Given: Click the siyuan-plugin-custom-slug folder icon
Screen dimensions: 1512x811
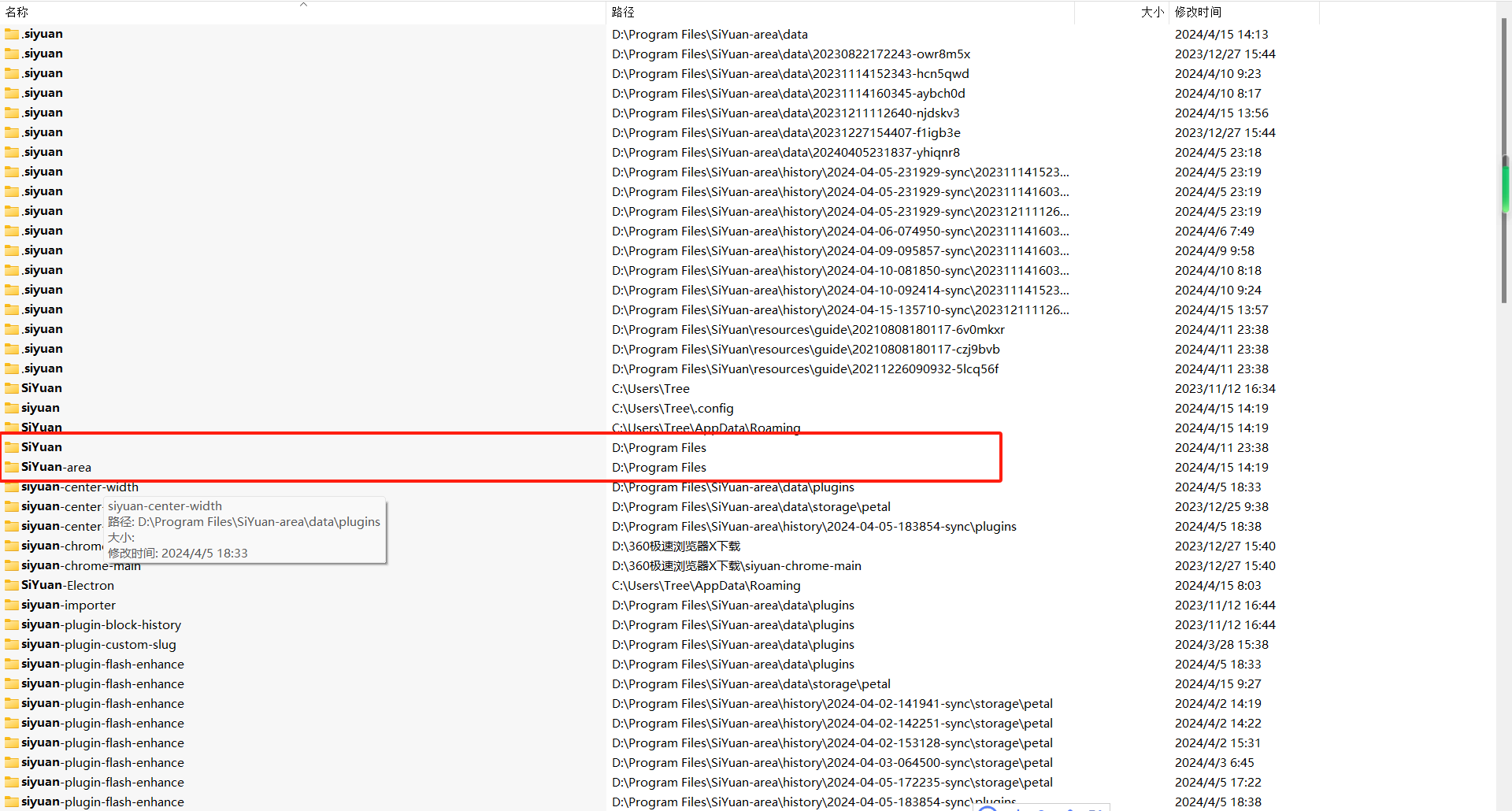Looking at the screenshot, I should point(12,645).
